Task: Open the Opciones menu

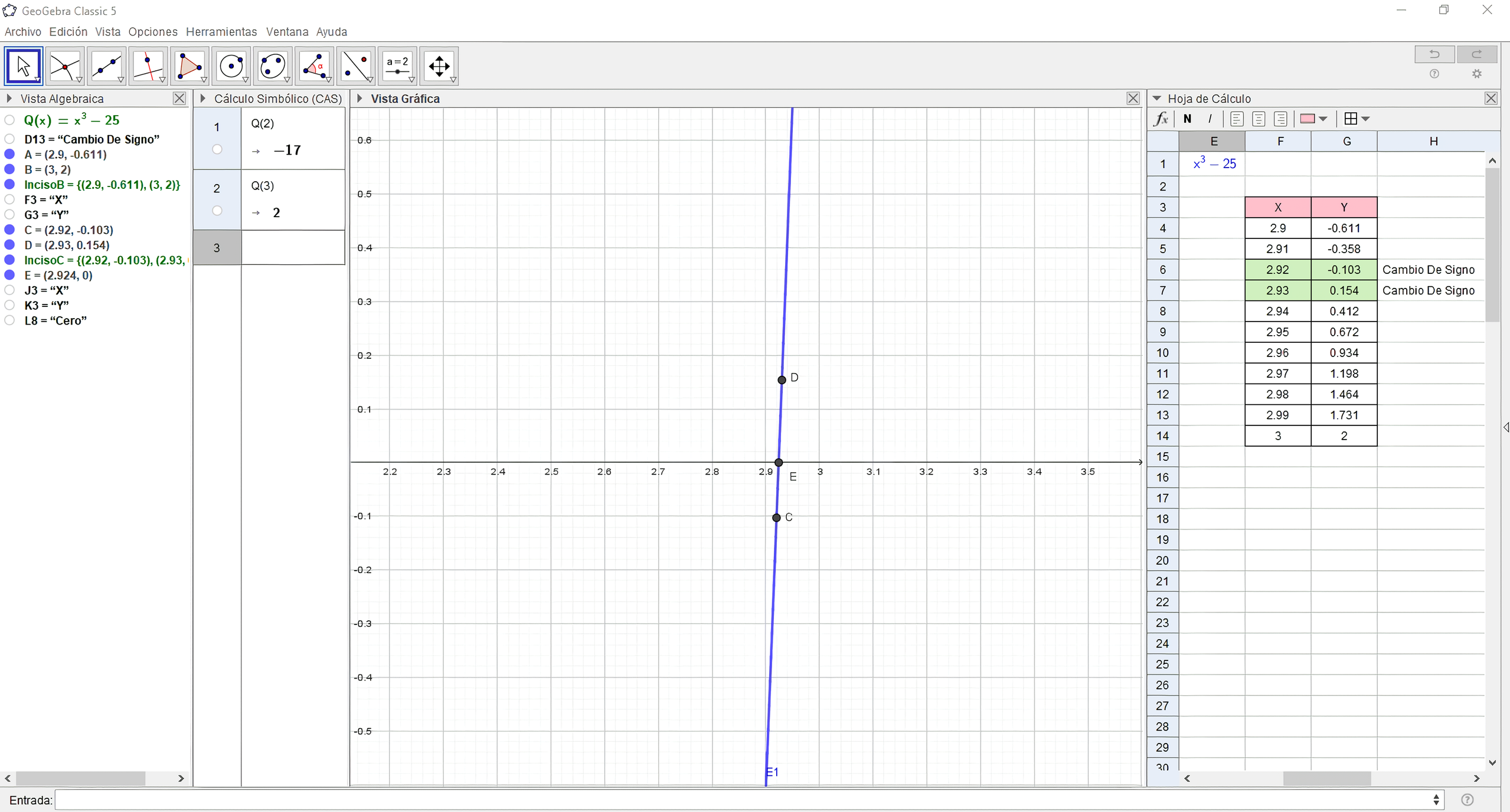Action: pyautogui.click(x=153, y=32)
